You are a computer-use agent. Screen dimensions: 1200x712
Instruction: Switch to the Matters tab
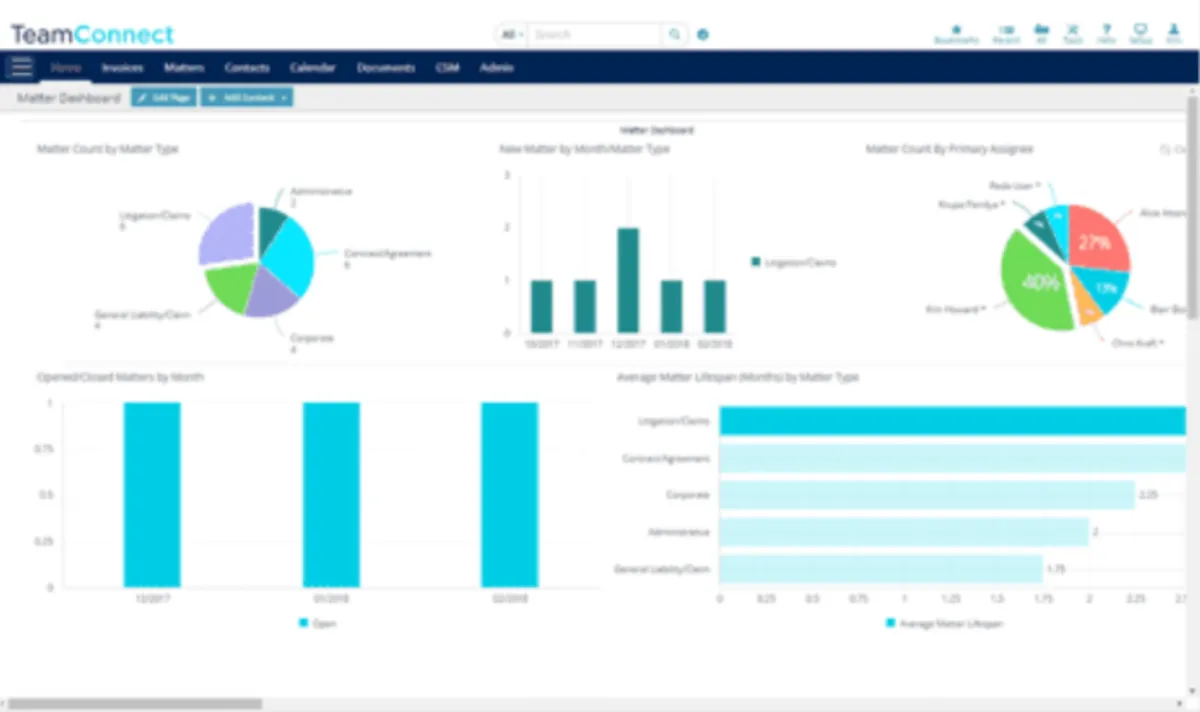pos(184,67)
